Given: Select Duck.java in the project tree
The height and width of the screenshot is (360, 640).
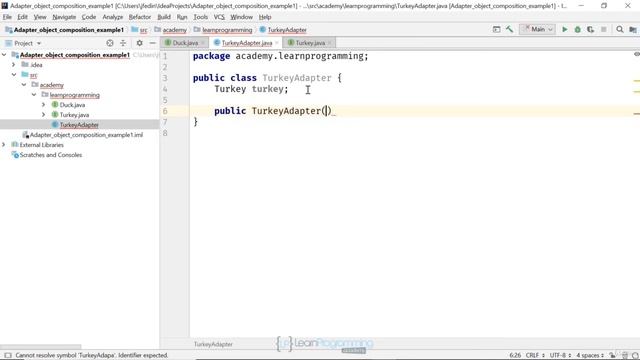Looking at the screenshot, I should pyautogui.click(x=72, y=105).
